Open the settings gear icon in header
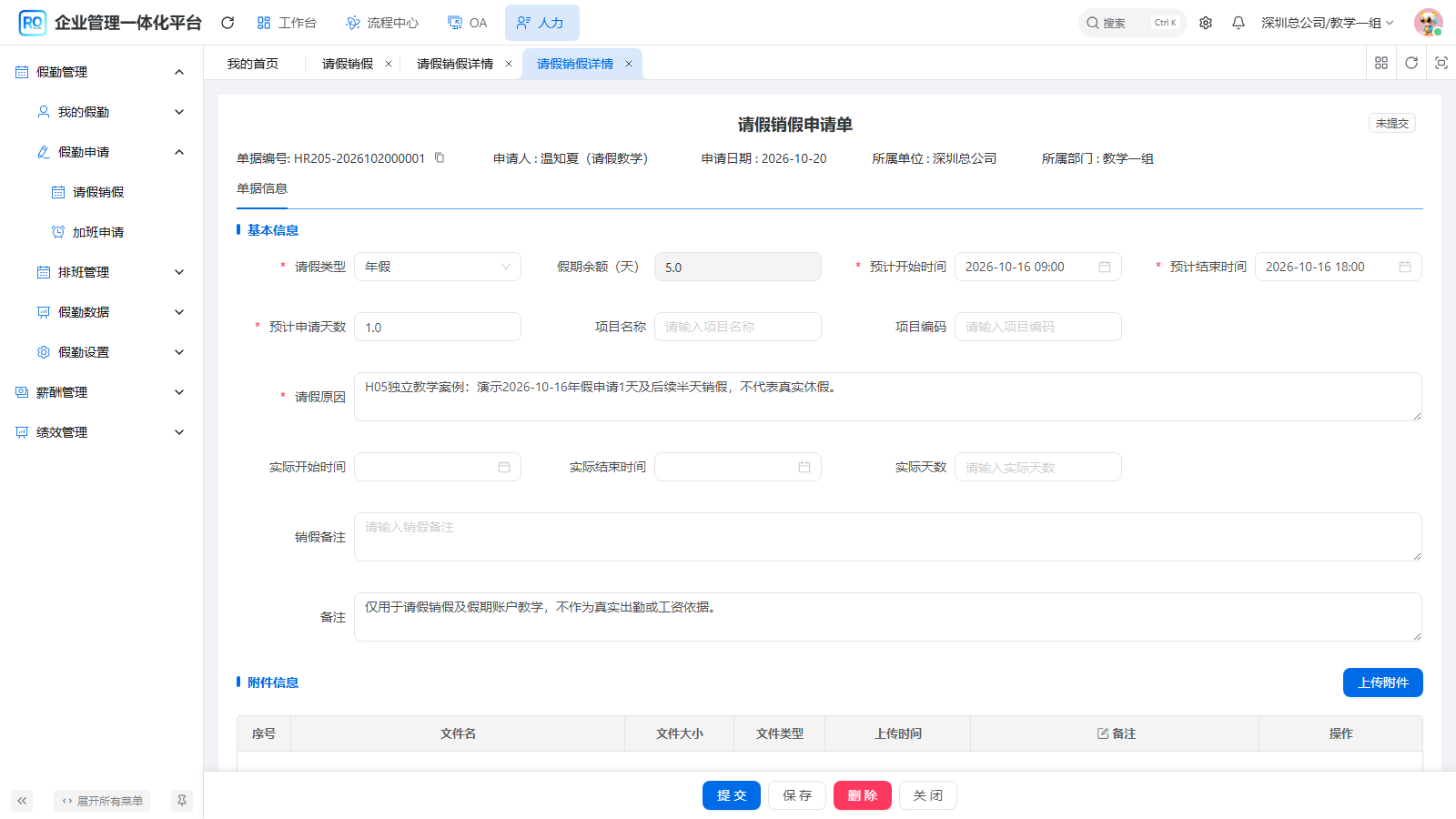The image size is (1456, 819). point(1206,23)
